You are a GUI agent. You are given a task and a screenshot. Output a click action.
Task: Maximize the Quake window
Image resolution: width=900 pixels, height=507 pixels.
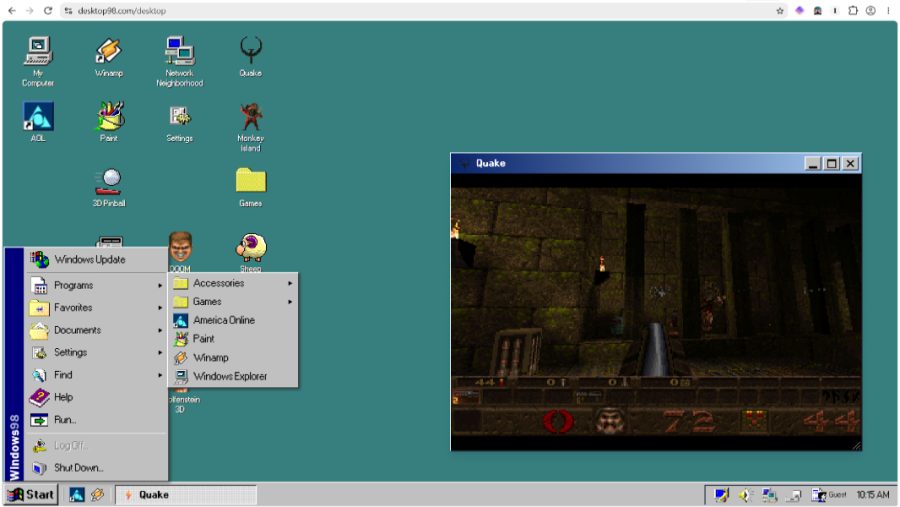831,164
